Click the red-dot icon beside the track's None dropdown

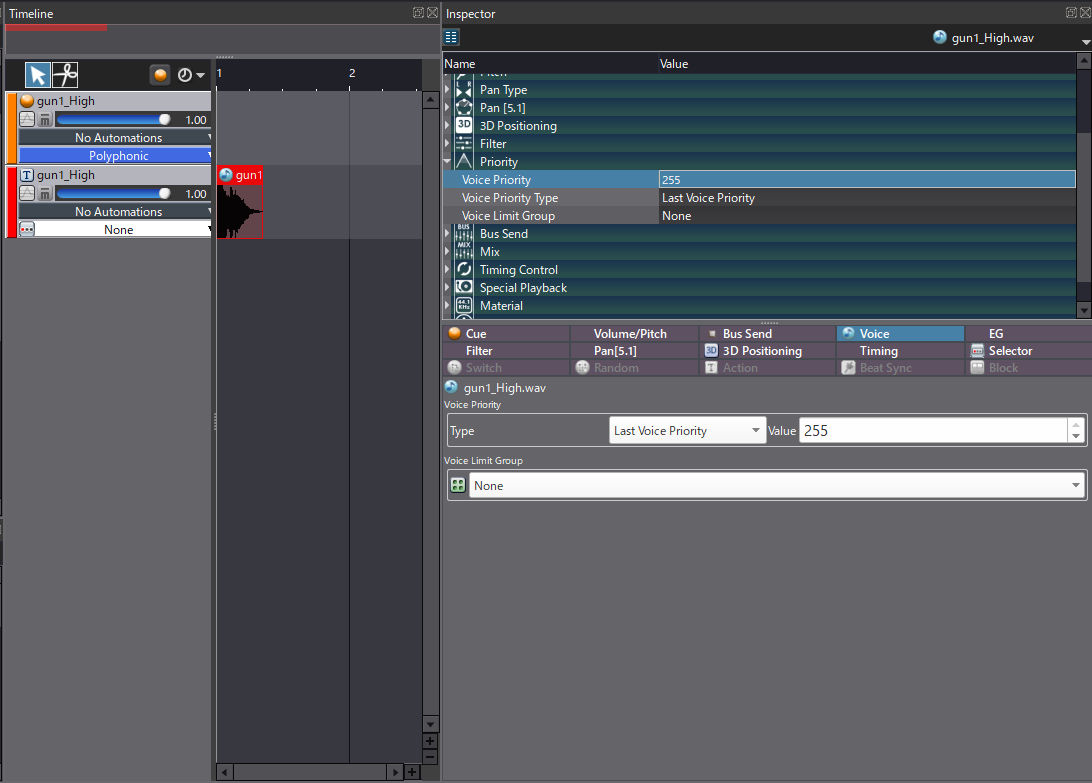pyautogui.click(x=27, y=229)
